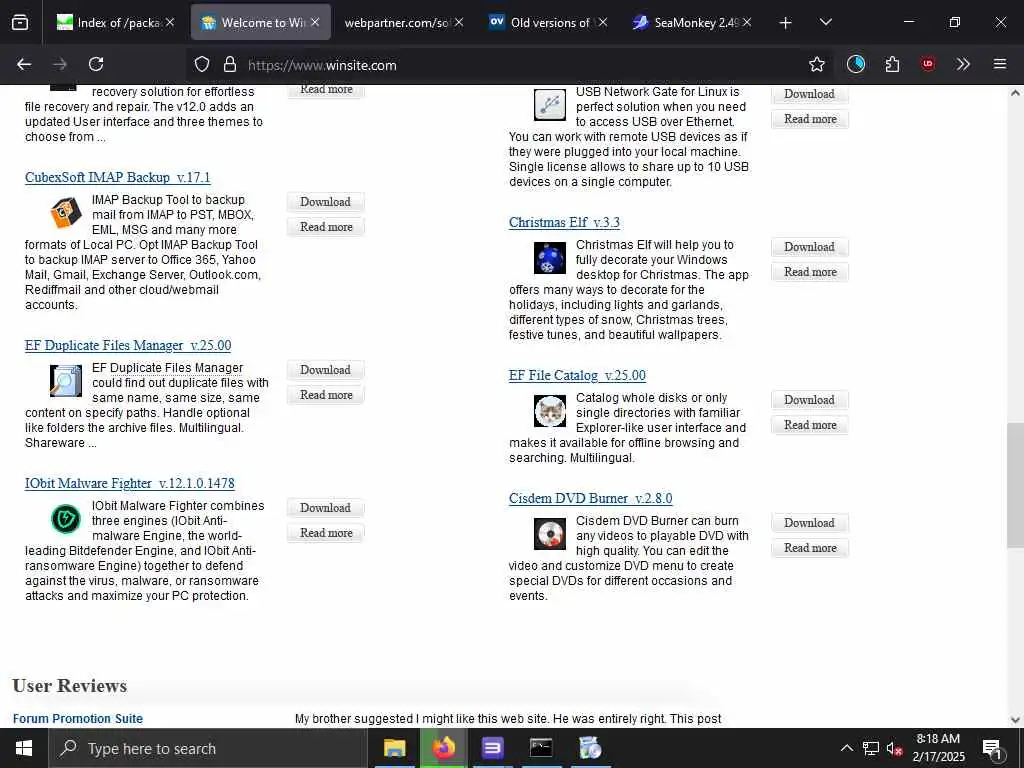Open the Firefox hamburger menu
This screenshot has width=1024, height=768.
tap(1000, 64)
